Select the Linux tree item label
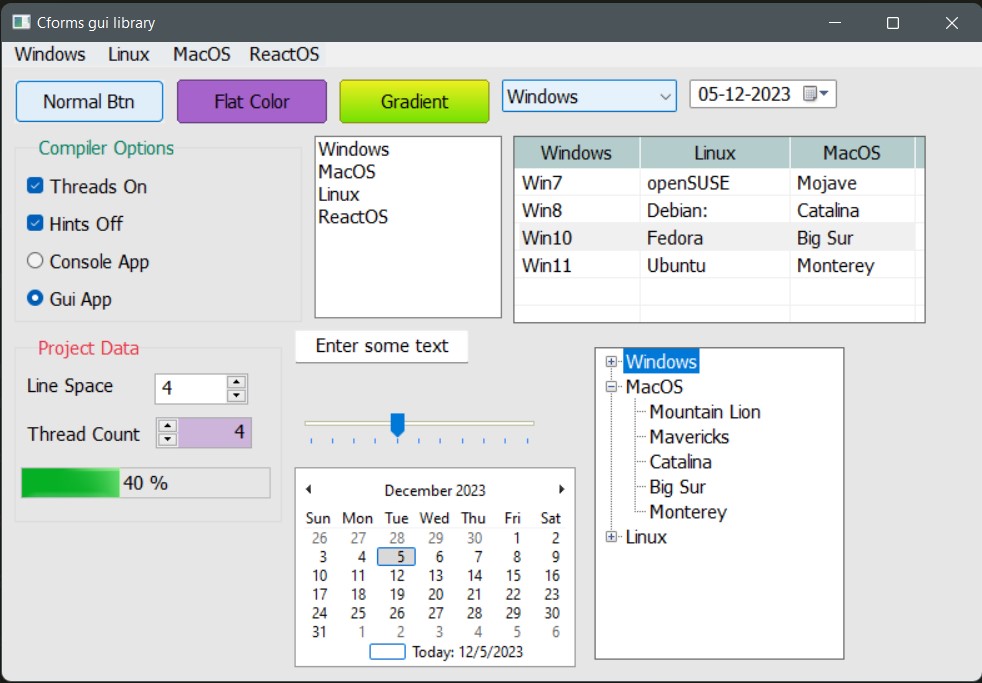The width and height of the screenshot is (982, 683). 646,537
